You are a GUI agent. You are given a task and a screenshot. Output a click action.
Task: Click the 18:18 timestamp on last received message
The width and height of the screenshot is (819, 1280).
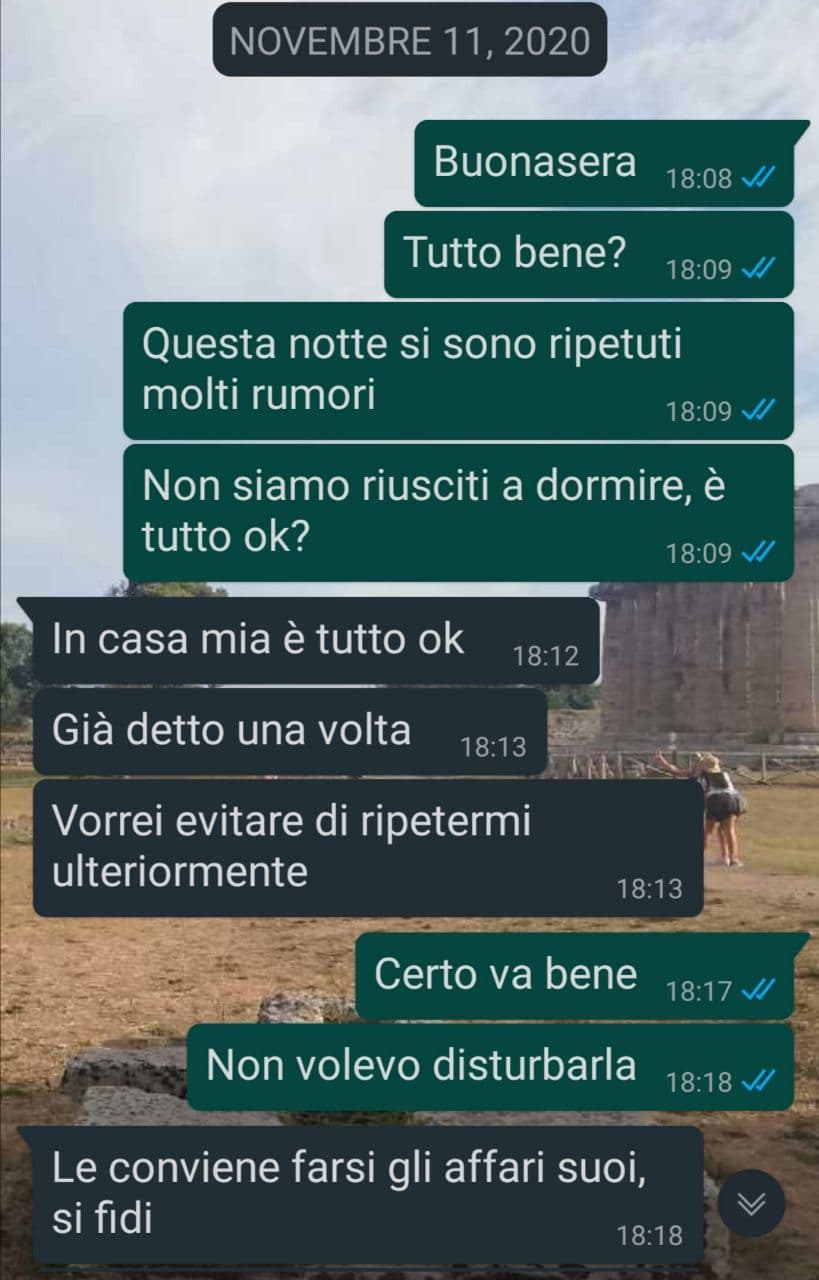pyautogui.click(x=650, y=1236)
